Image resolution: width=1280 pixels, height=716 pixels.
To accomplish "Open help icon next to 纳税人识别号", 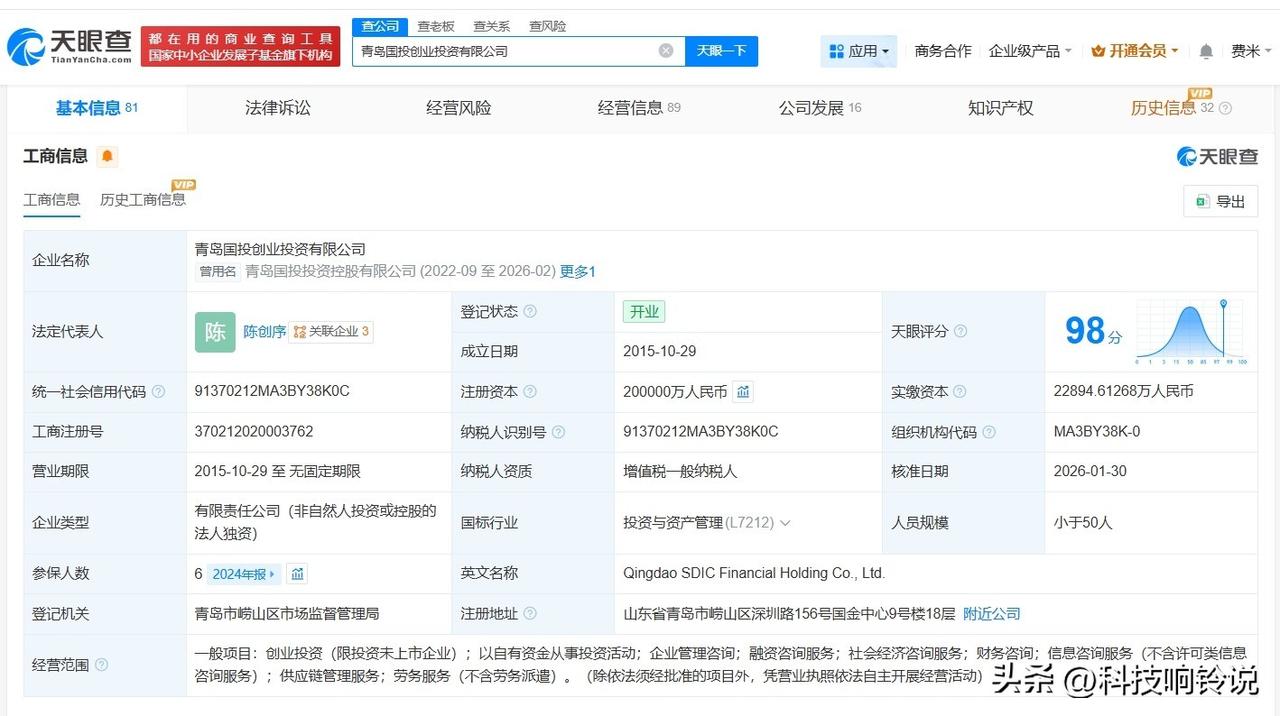I will tap(558, 432).
